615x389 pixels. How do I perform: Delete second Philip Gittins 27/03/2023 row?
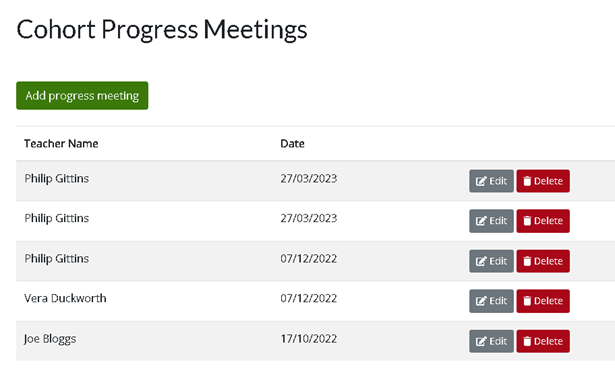coord(543,221)
